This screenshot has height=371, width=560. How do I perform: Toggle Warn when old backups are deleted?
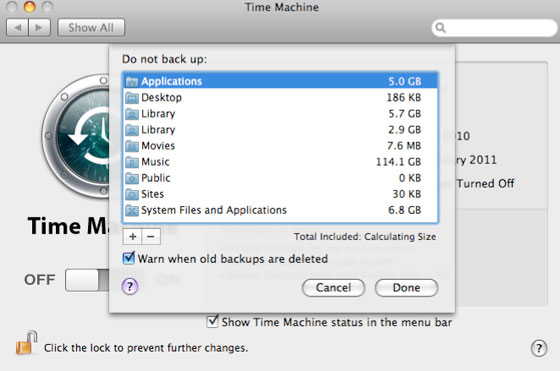point(129,258)
